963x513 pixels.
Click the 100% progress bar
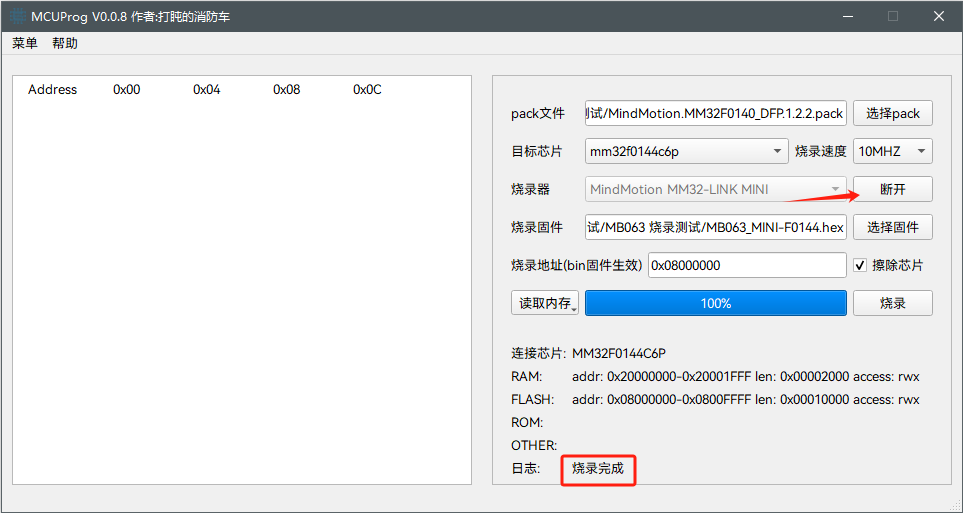[716, 304]
